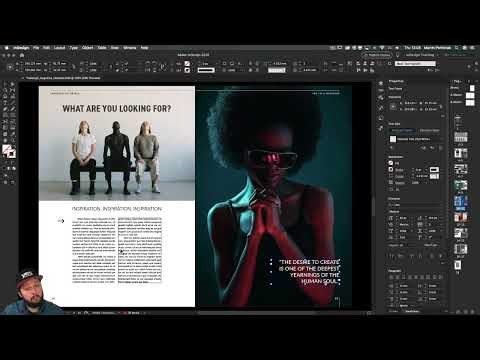This screenshot has width=480, height=360.
Task: Click the open document tab
Action: tap(62, 78)
